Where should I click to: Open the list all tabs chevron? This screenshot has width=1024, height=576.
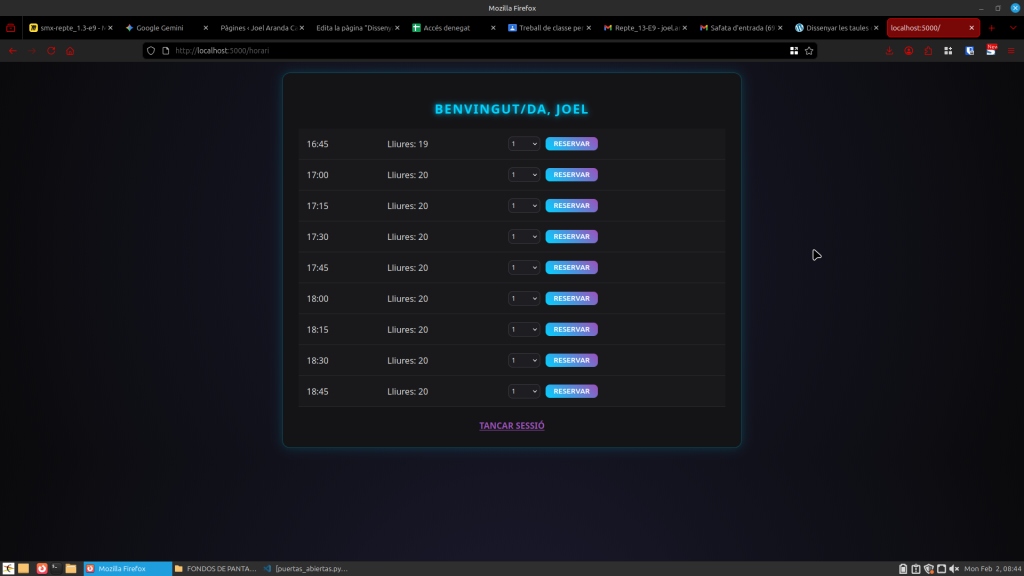(1012, 28)
